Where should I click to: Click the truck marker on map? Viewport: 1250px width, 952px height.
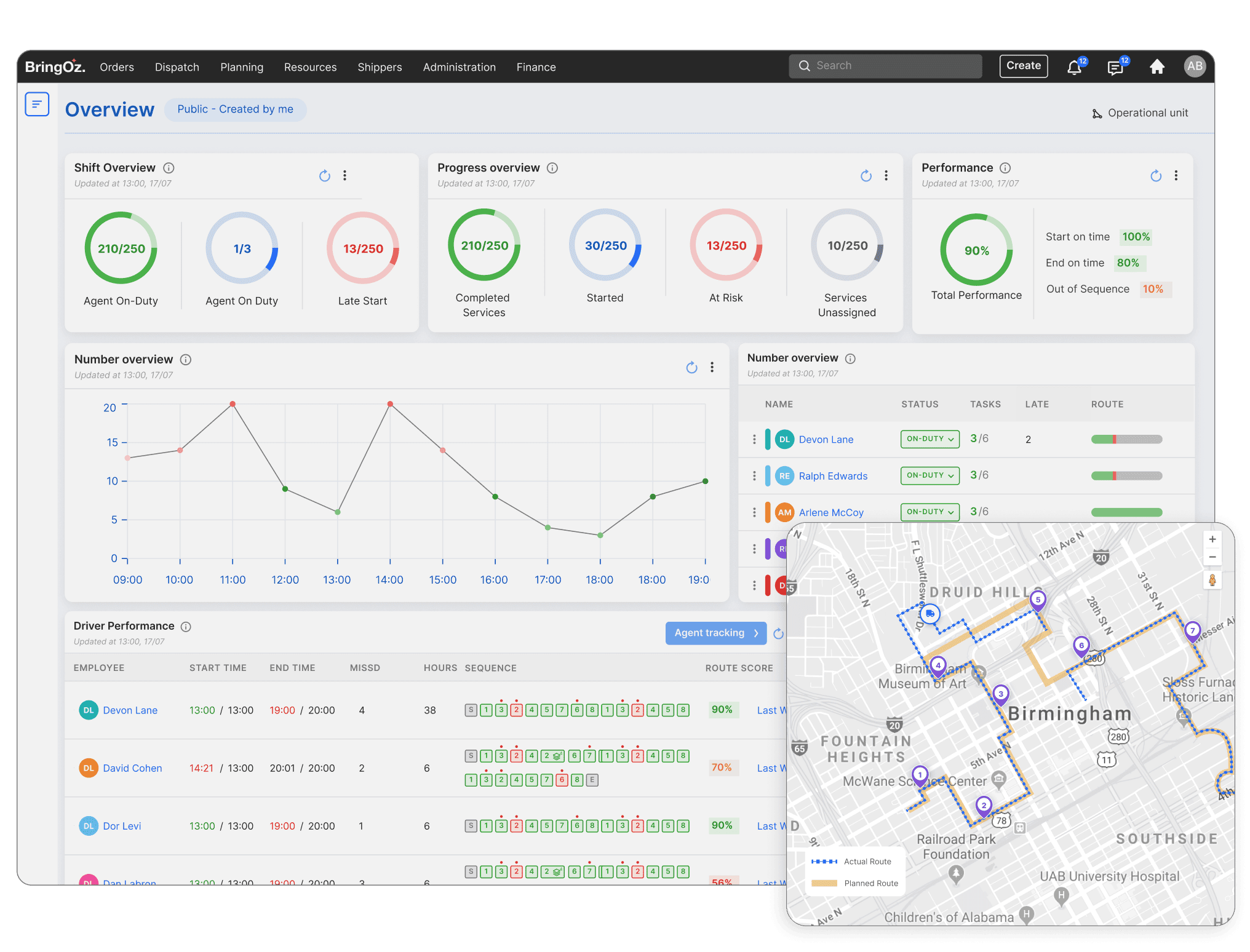tap(930, 613)
